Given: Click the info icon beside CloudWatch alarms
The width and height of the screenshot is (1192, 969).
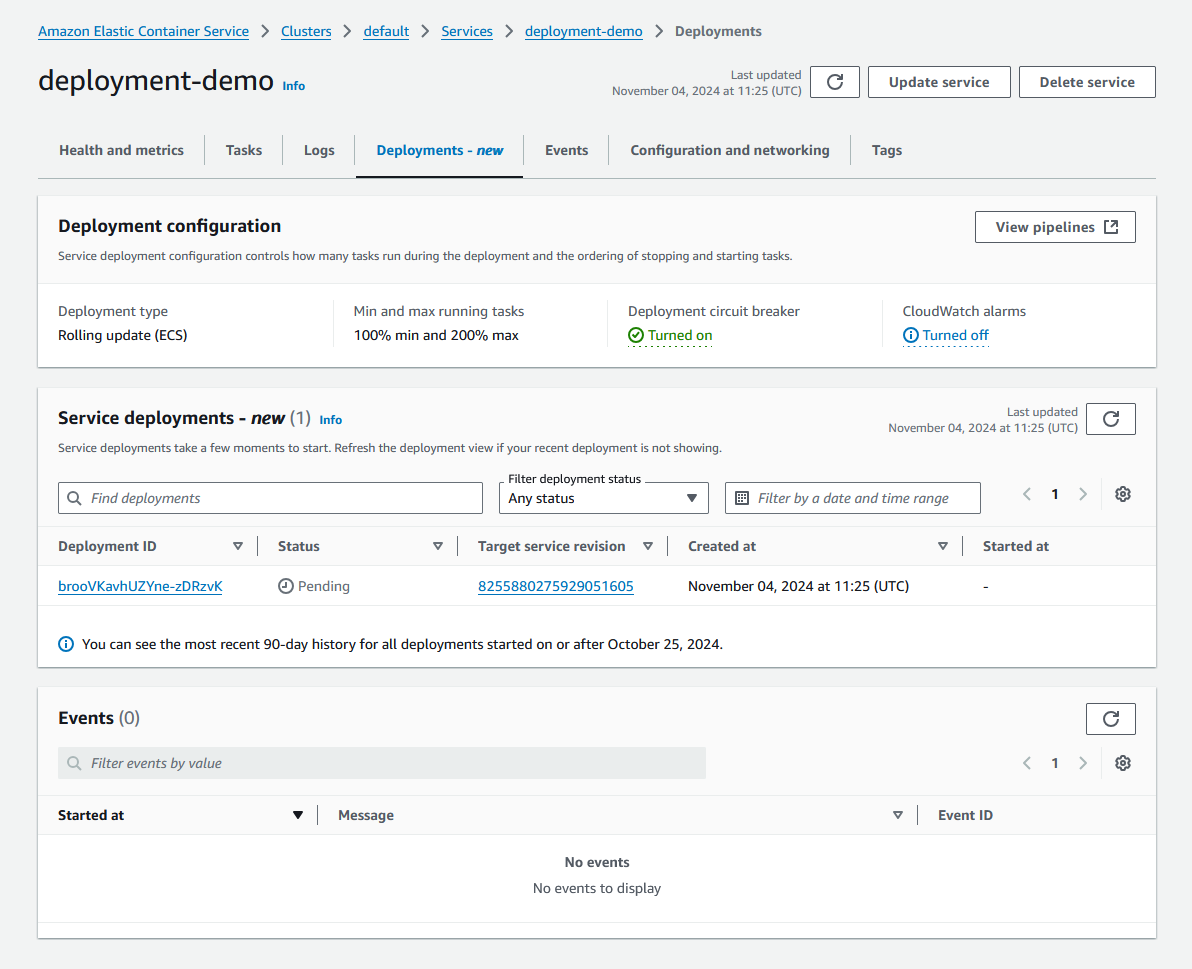Looking at the screenshot, I should coord(913,335).
